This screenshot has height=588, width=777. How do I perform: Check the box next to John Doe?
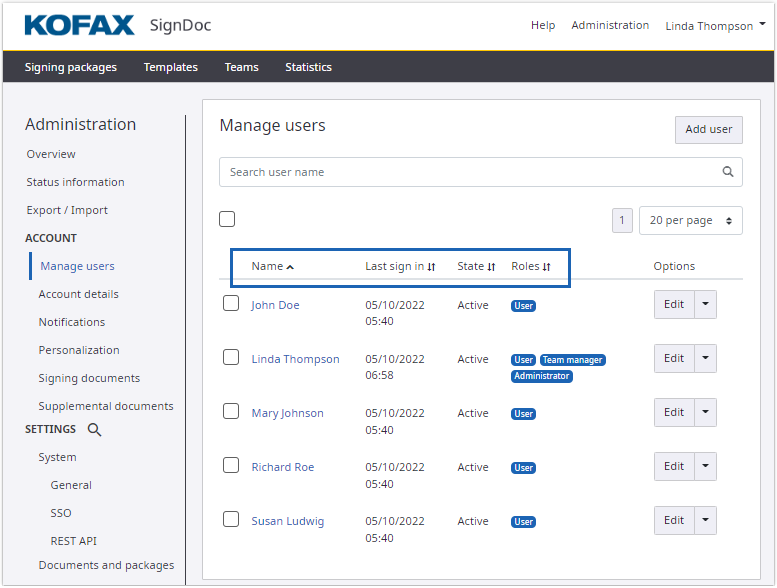231,303
